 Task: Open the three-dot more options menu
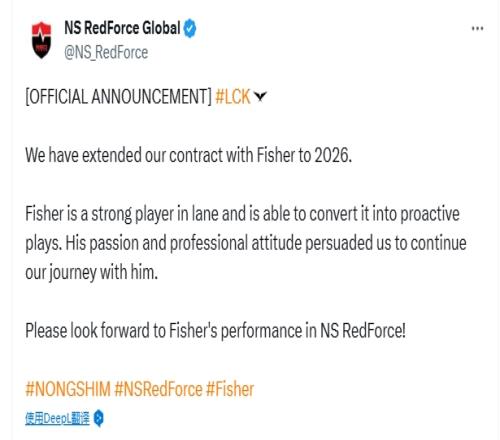[x=477, y=29]
